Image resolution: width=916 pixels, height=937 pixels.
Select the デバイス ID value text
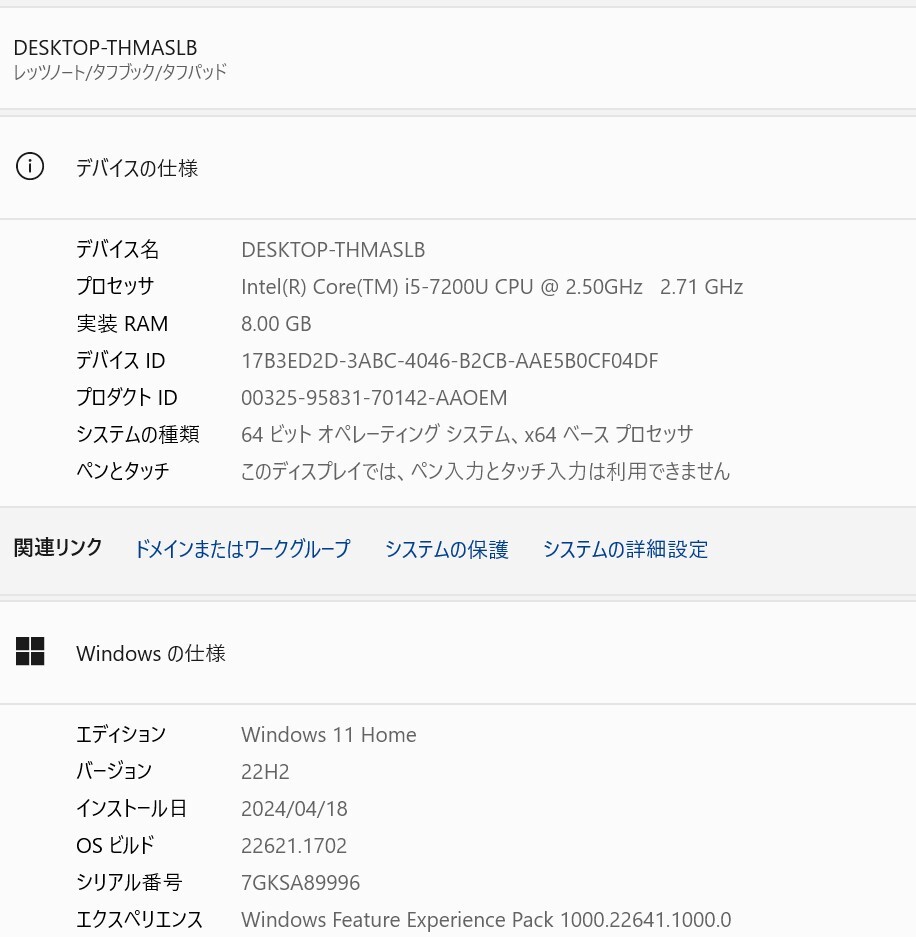[449, 361]
